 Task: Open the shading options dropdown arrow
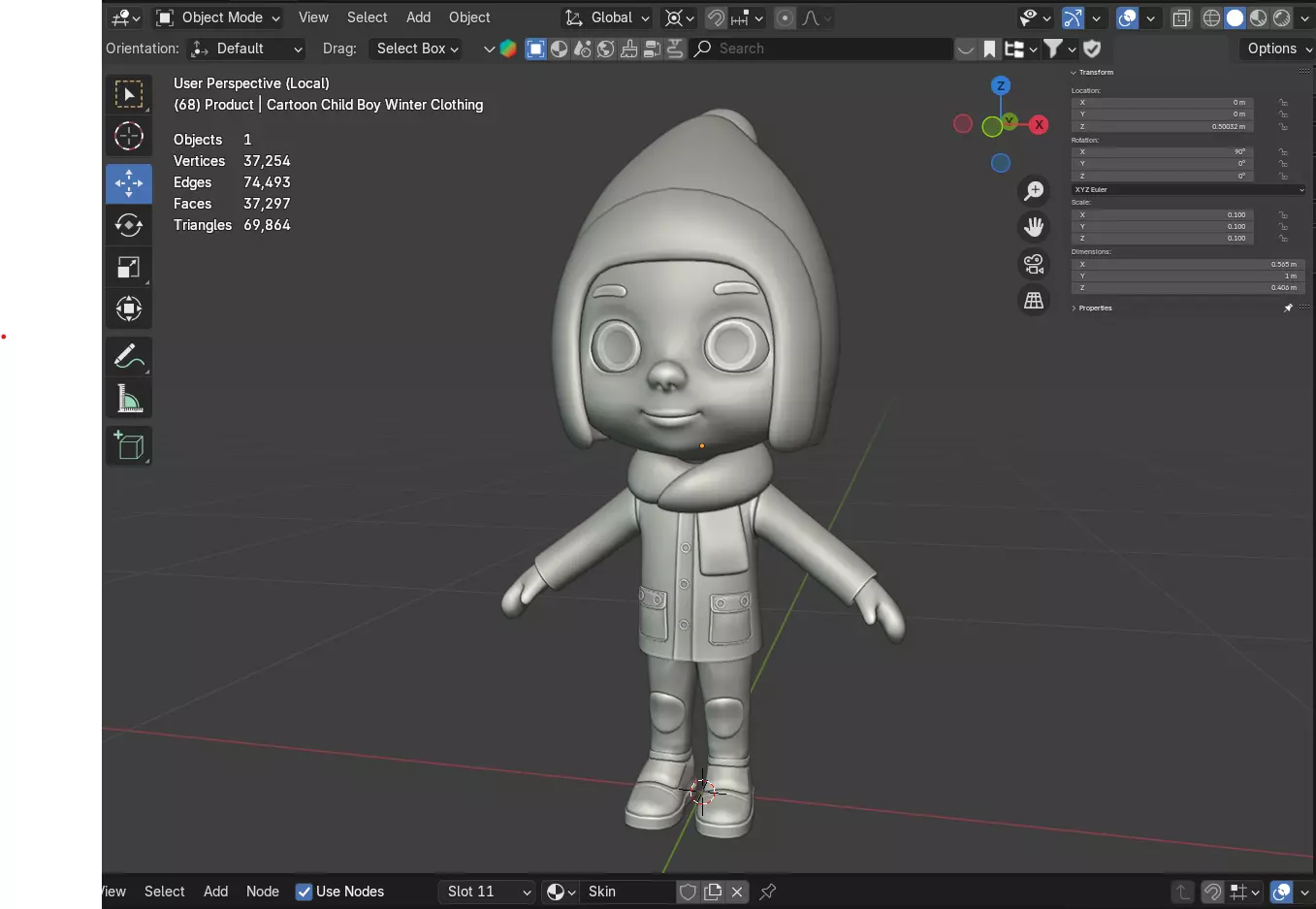pyautogui.click(x=1305, y=17)
